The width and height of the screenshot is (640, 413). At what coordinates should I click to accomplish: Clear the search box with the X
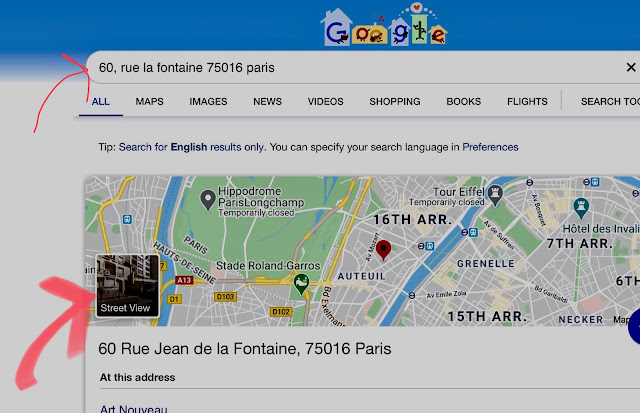631,67
